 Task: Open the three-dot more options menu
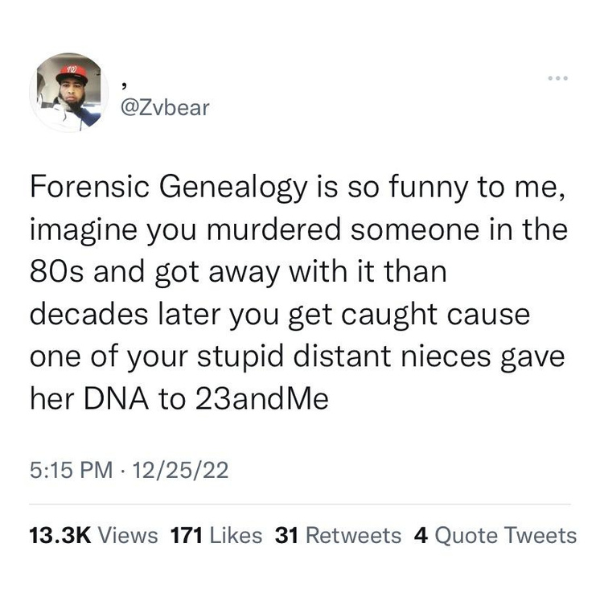click(558, 78)
